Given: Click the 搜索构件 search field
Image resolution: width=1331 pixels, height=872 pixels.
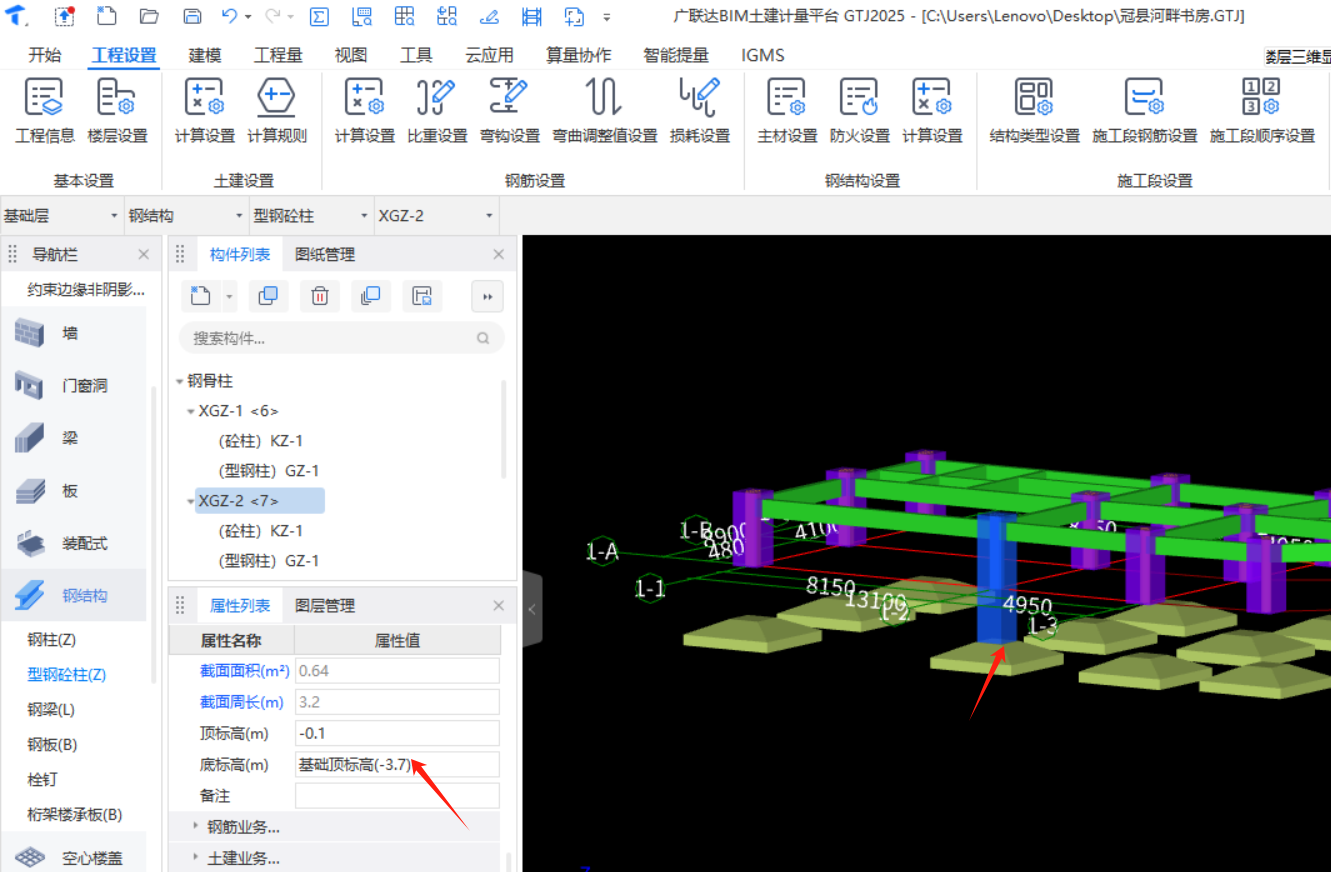Looking at the screenshot, I should (342, 339).
